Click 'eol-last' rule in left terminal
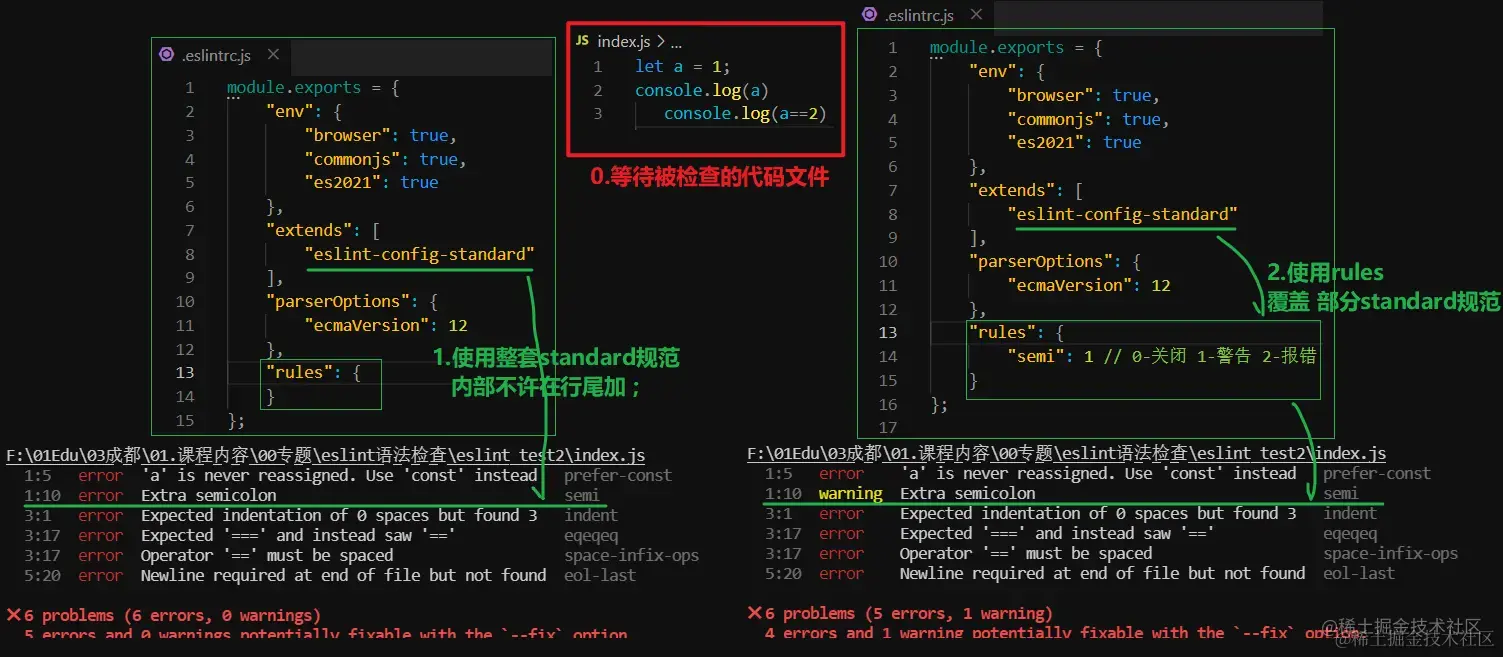 [600, 575]
